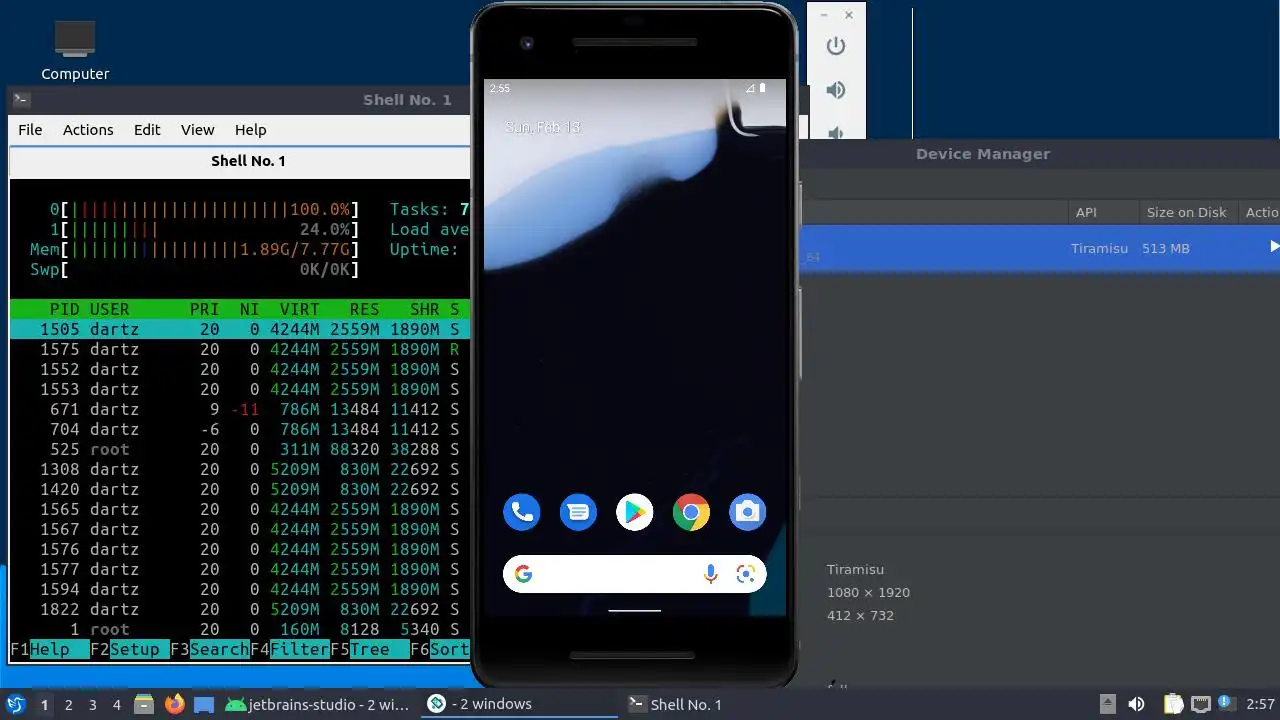Select htop process row with PID 1822
The height and width of the screenshot is (720, 1280).
pos(240,609)
